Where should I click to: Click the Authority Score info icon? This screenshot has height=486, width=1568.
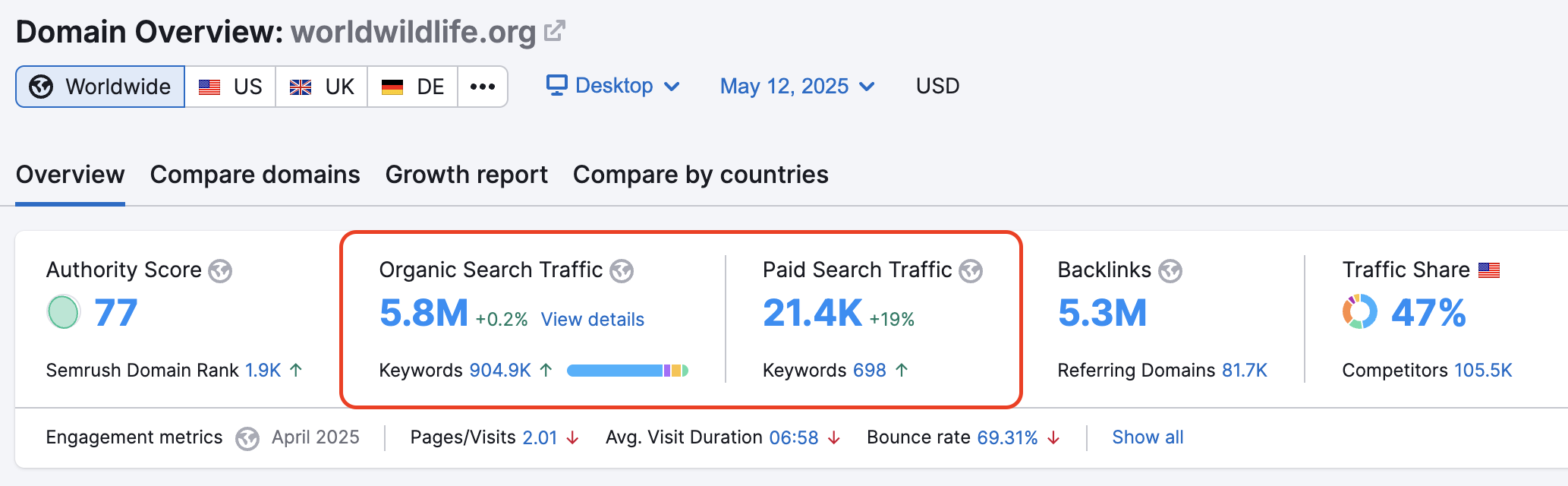point(221,270)
